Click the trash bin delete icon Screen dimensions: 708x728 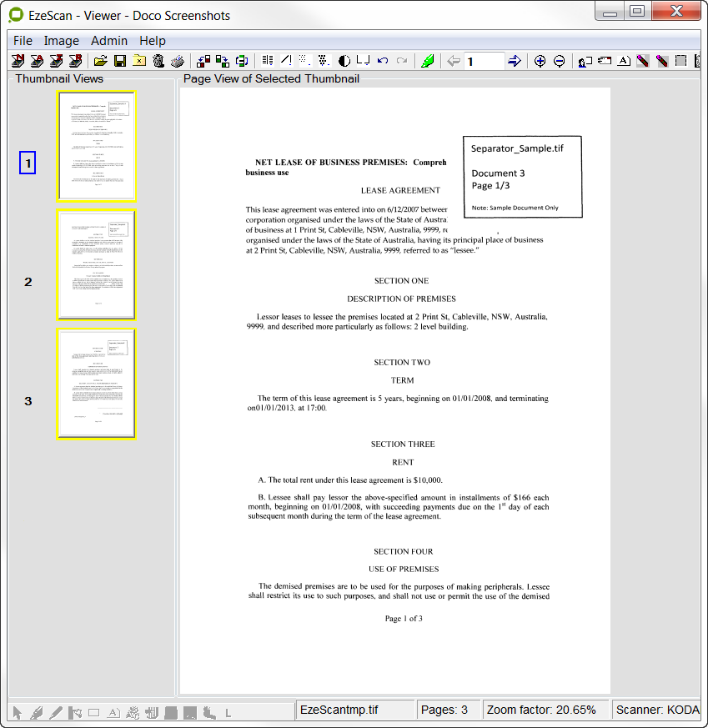158,61
